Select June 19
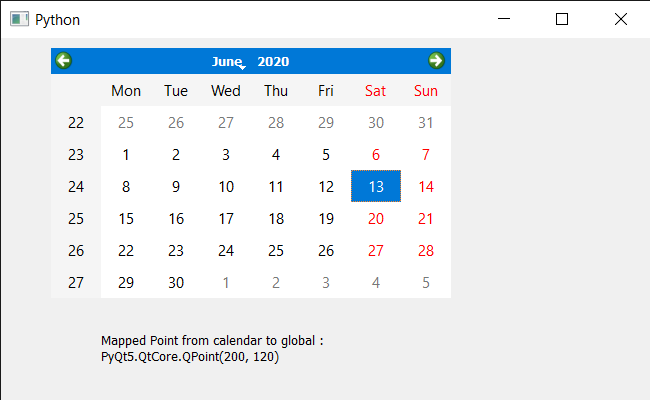The height and width of the screenshot is (400, 650). [x=326, y=218]
